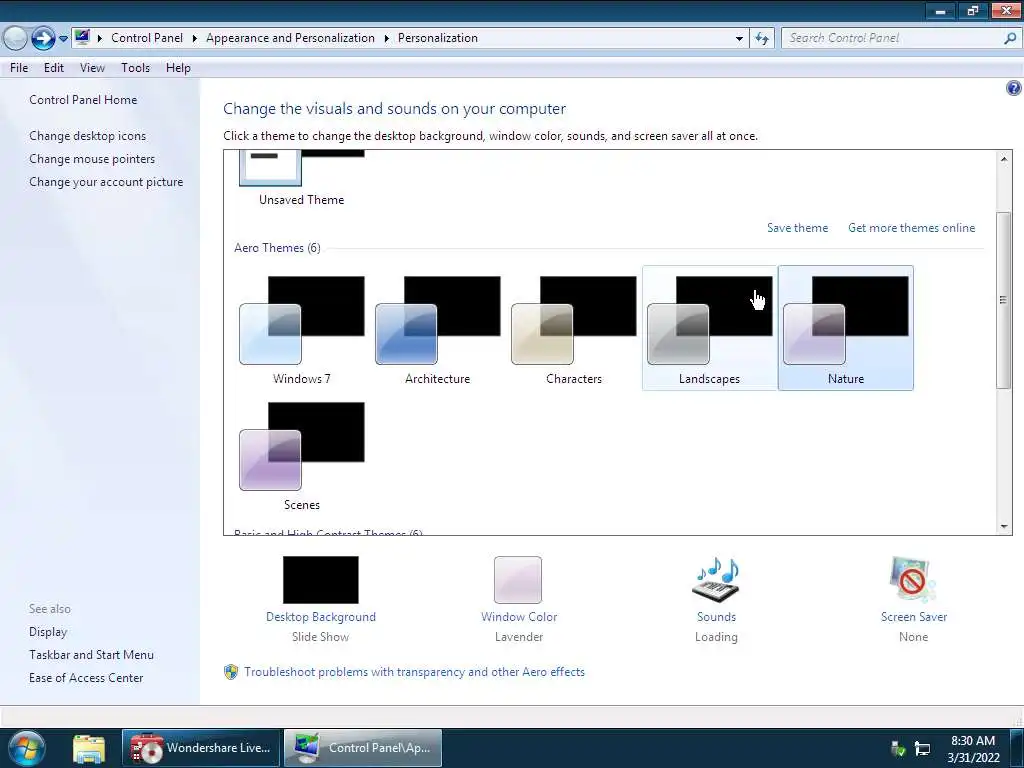Open the recent pages dropdown arrow
Screen dimensions: 1024x768
63,39
